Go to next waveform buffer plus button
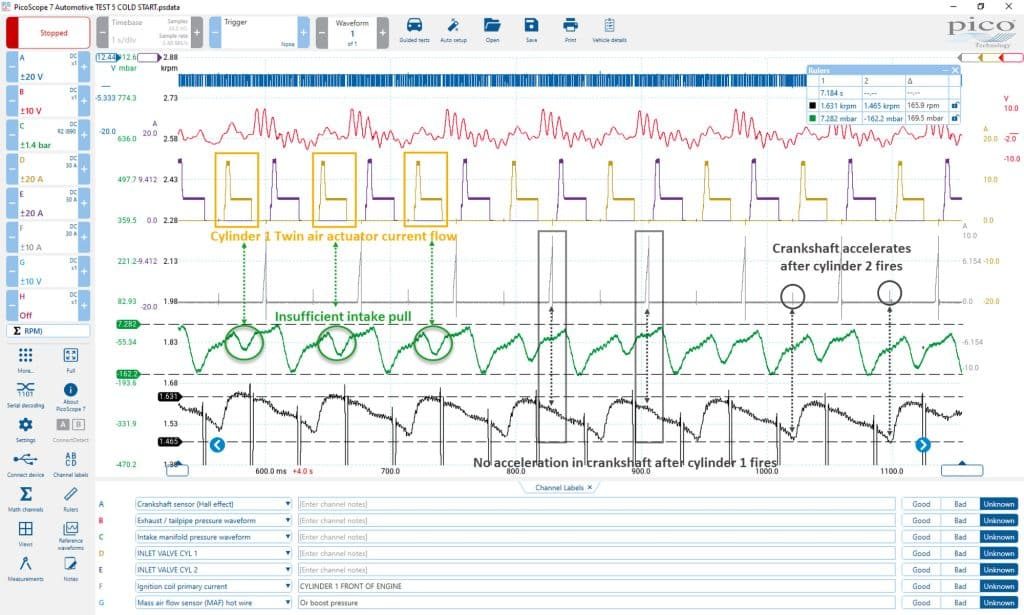The height and width of the screenshot is (615, 1024). point(383,33)
